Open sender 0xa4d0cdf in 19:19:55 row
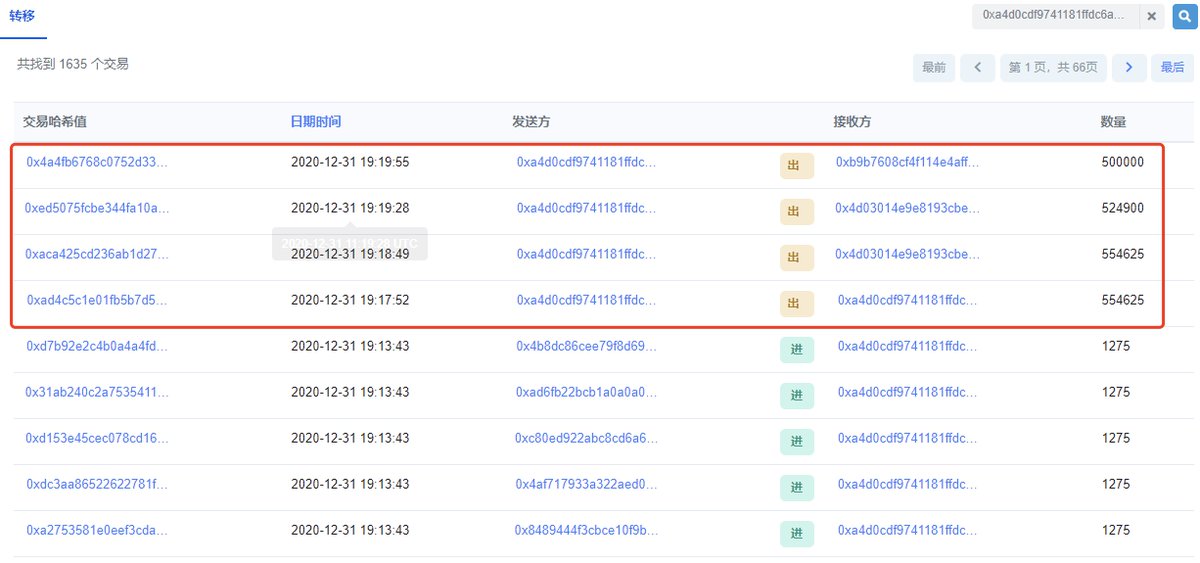Viewport: 1200px width, 563px height. (x=587, y=162)
